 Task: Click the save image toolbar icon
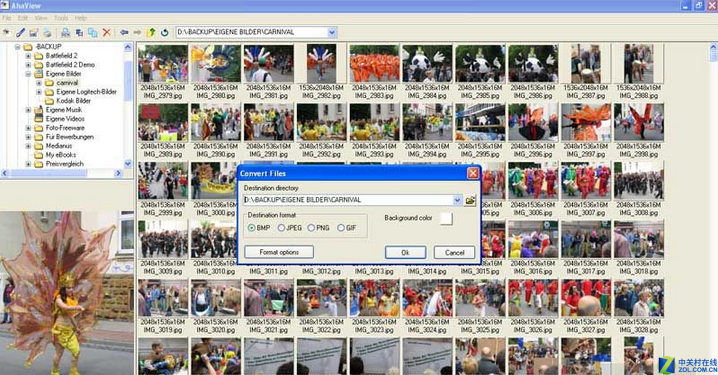coord(34,32)
